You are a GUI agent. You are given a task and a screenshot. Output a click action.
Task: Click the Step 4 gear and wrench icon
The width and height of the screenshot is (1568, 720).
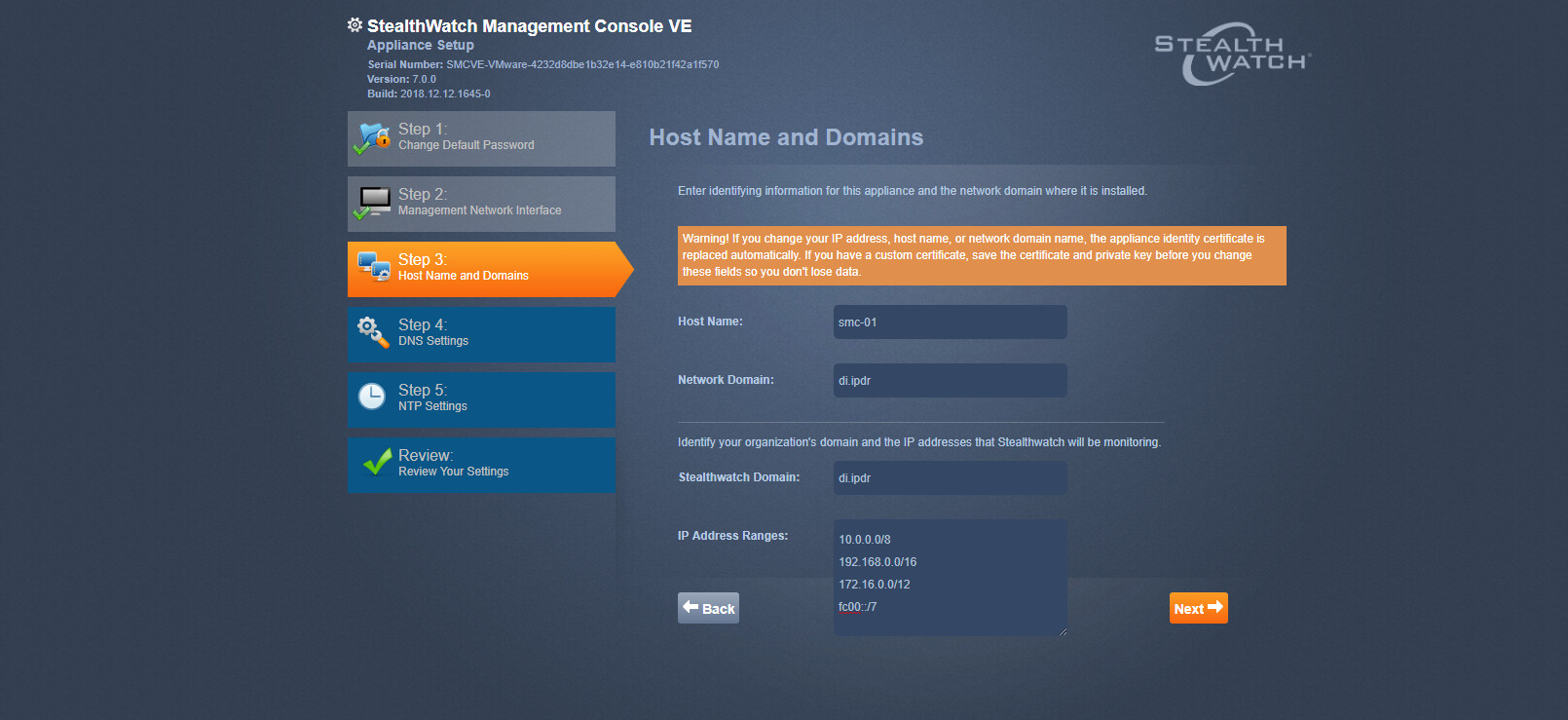coord(372,332)
